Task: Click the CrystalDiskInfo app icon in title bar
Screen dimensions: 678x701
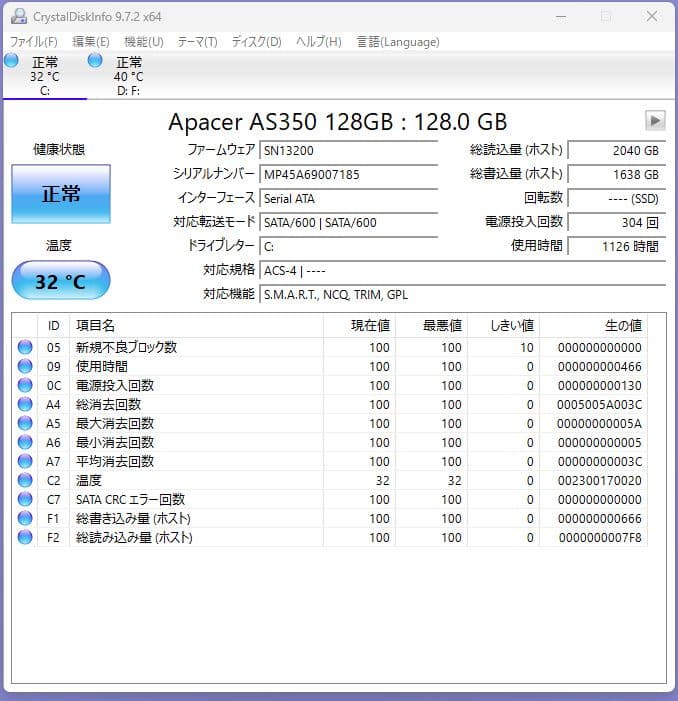Action: 19,17
